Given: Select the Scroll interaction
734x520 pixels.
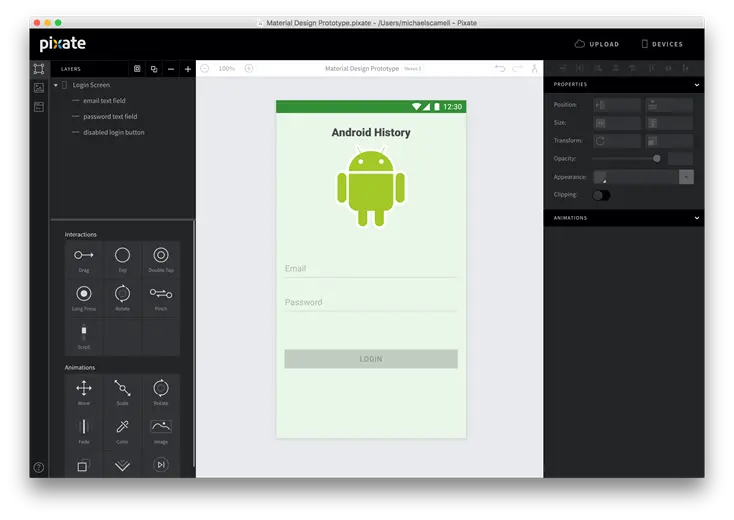Looking at the screenshot, I should click(84, 337).
